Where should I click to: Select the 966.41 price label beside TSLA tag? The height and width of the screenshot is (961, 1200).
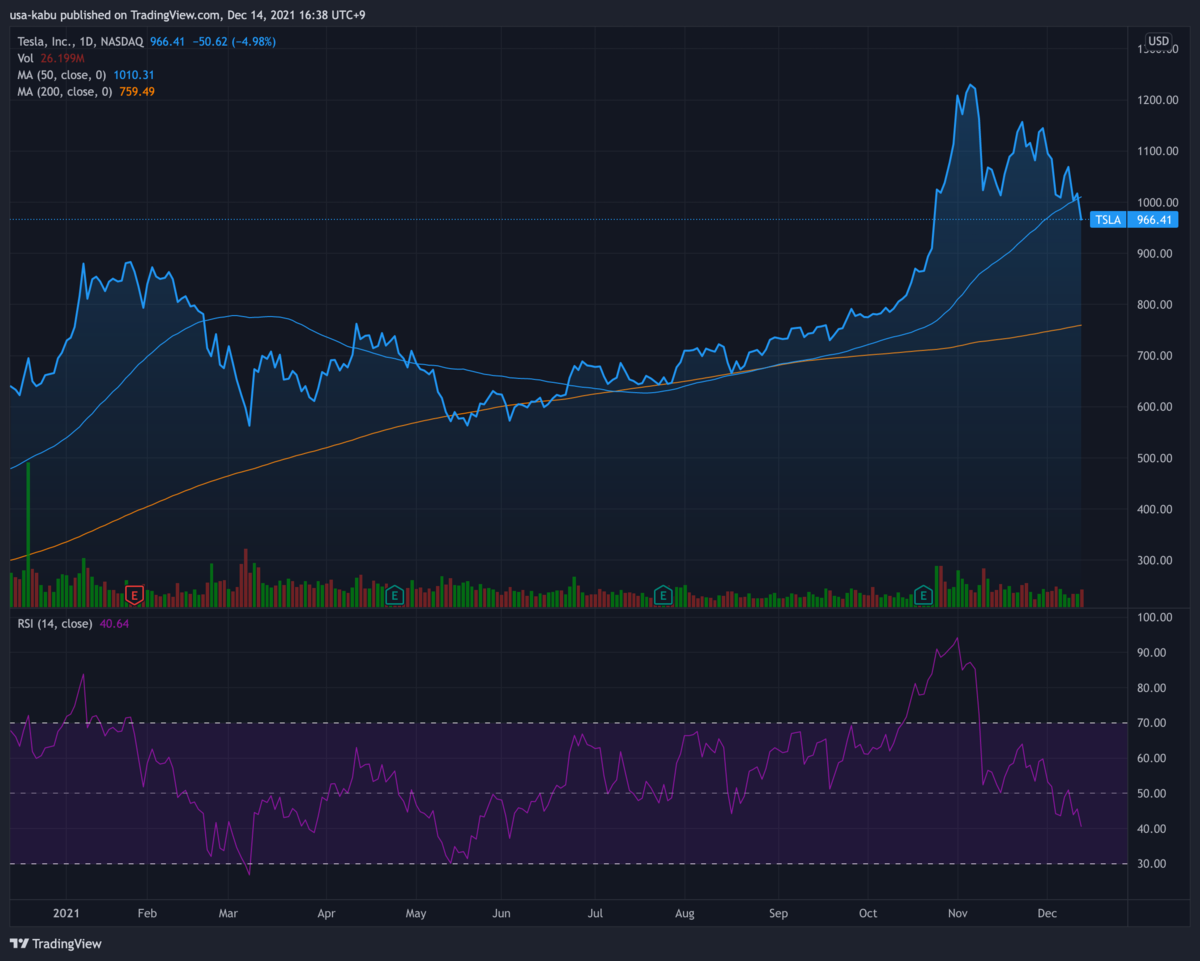[x=1152, y=219]
